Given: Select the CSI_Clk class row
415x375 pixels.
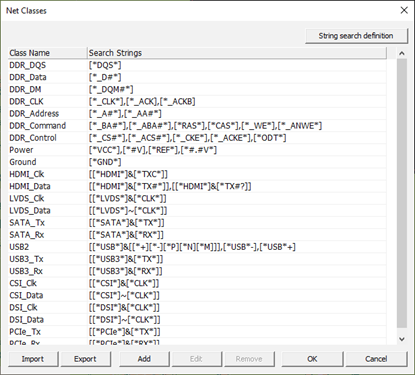Looking at the screenshot, I should pyautogui.click(x=197, y=283).
